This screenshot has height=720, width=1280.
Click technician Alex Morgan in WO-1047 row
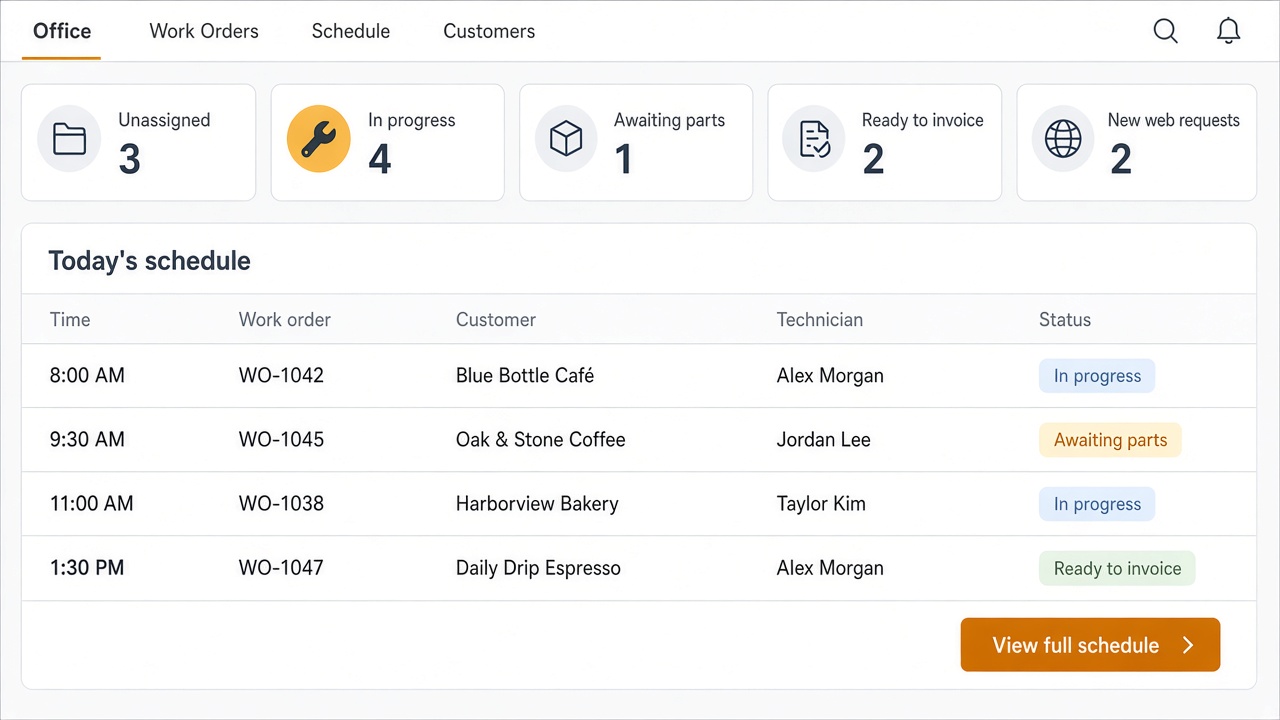[830, 568]
